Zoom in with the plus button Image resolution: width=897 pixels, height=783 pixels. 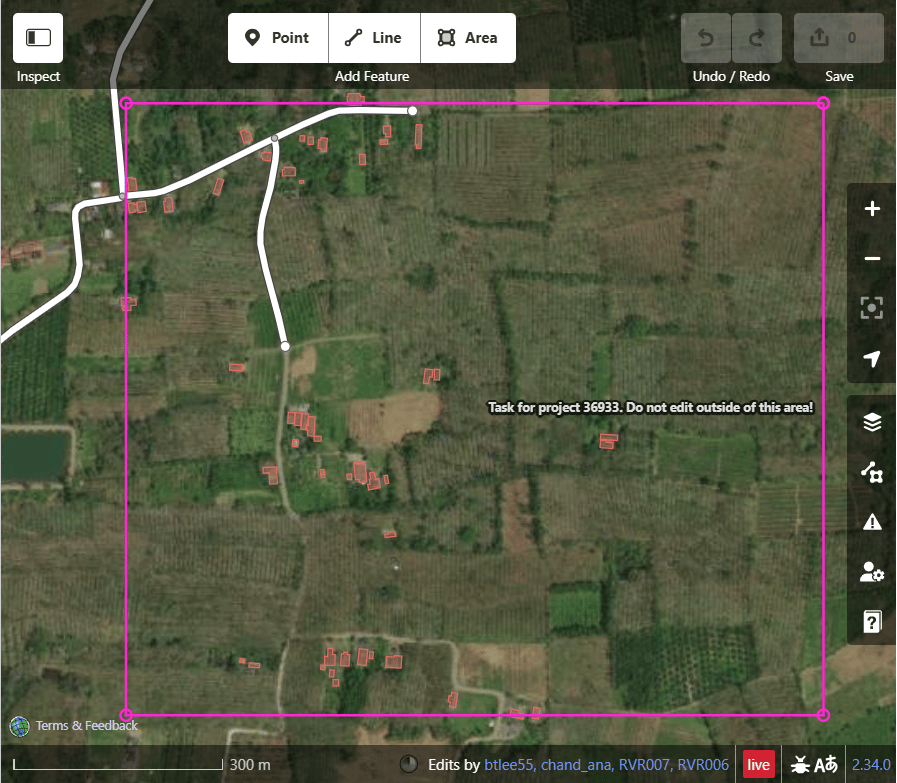click(872, 209)
